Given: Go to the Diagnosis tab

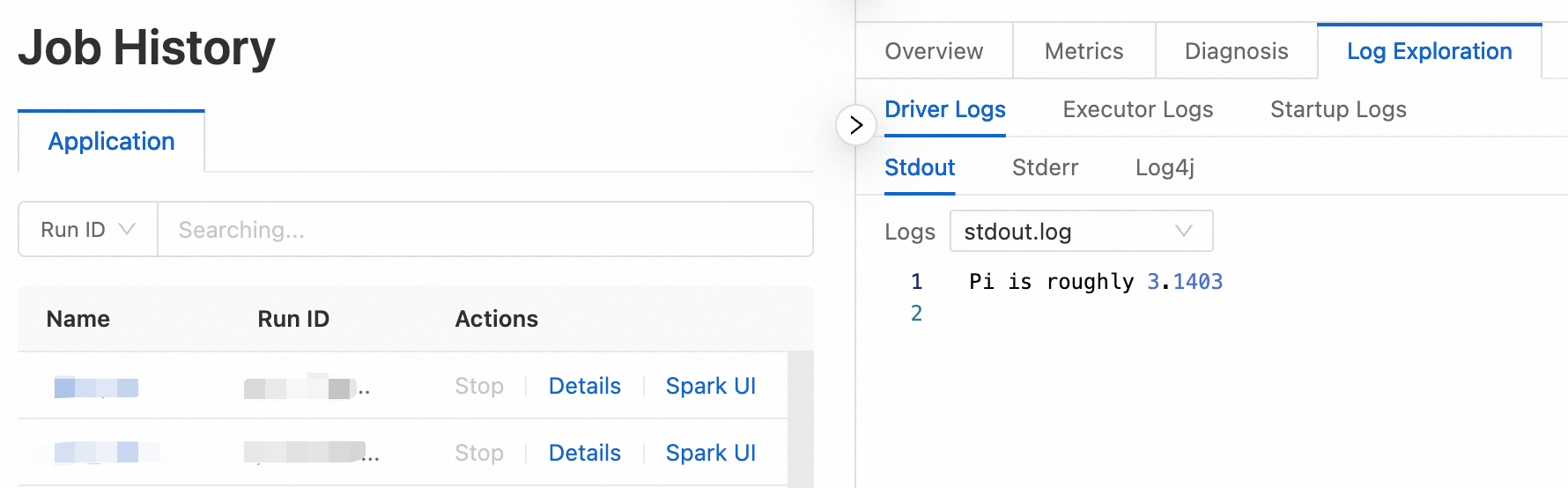Looking at the screenshot, I should pyautogui.click(x=1236, y=51).
